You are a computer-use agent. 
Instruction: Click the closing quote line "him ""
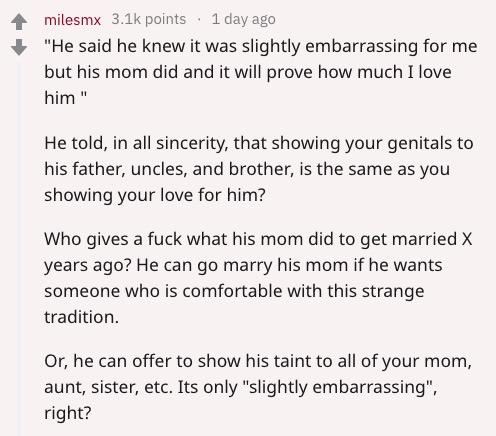coord(65,98)
